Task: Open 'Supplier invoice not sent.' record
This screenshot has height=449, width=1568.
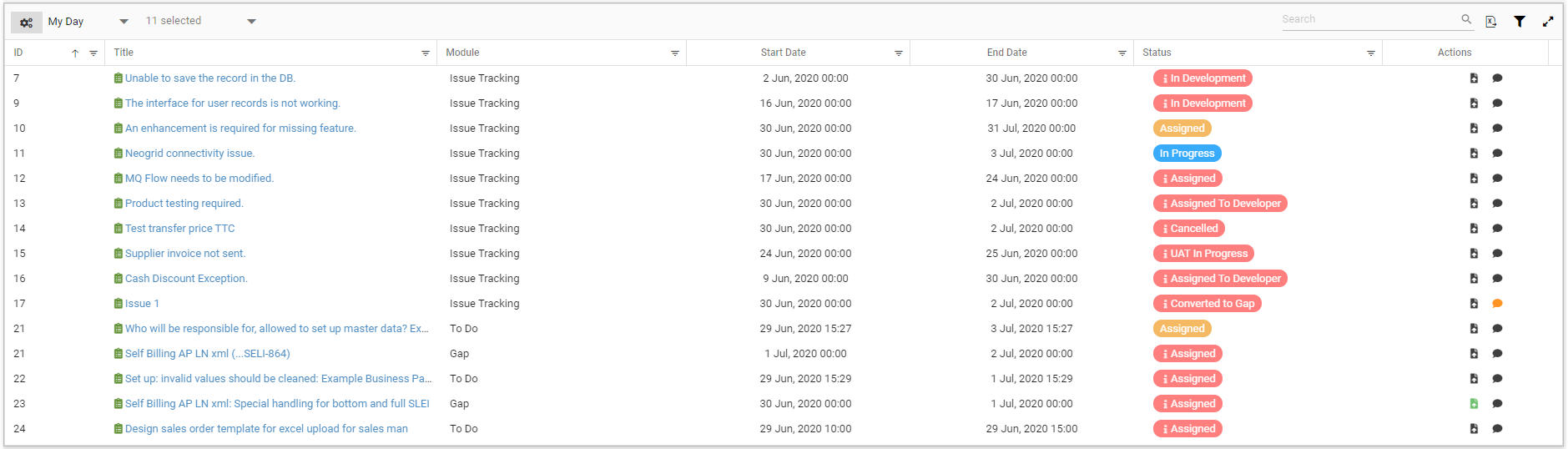Action: pyautogui.click(x=184, y=254)
